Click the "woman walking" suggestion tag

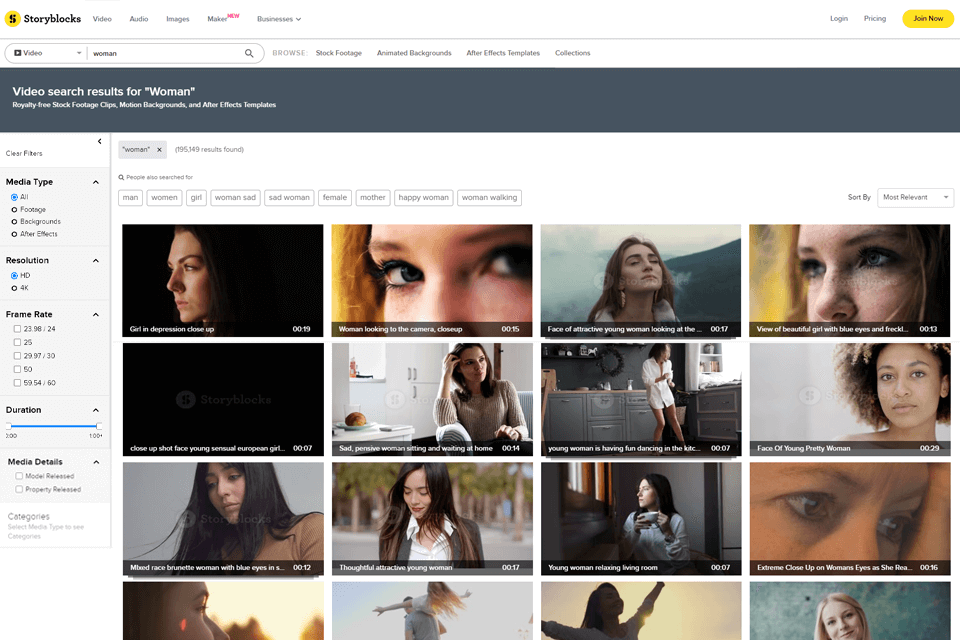click(x=489, y=198)
